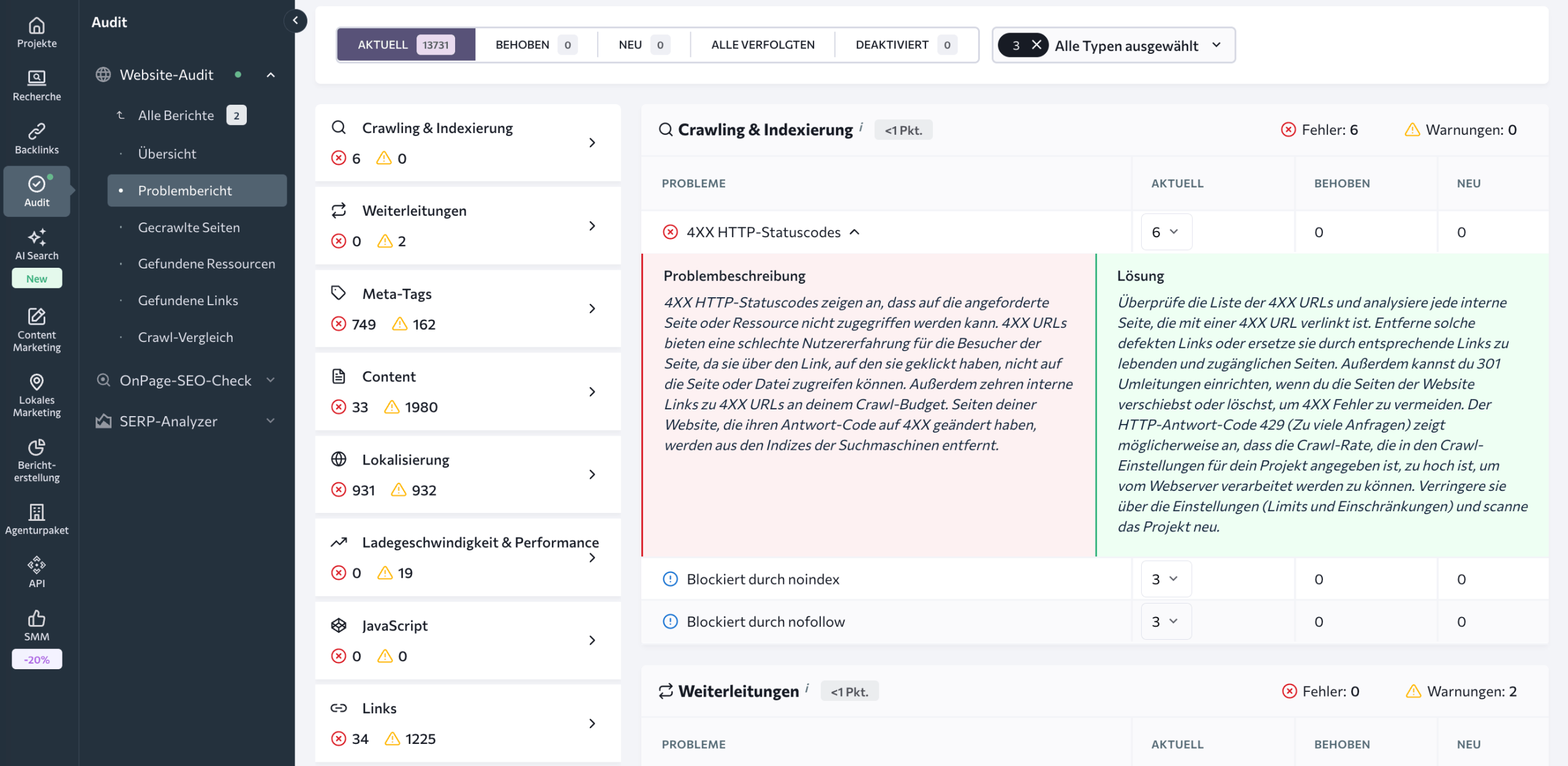Image resolution: width=1568 pixels, height=766 pixels.
Task: Clear the selected types with the X
Action: tap(1036, 45)
